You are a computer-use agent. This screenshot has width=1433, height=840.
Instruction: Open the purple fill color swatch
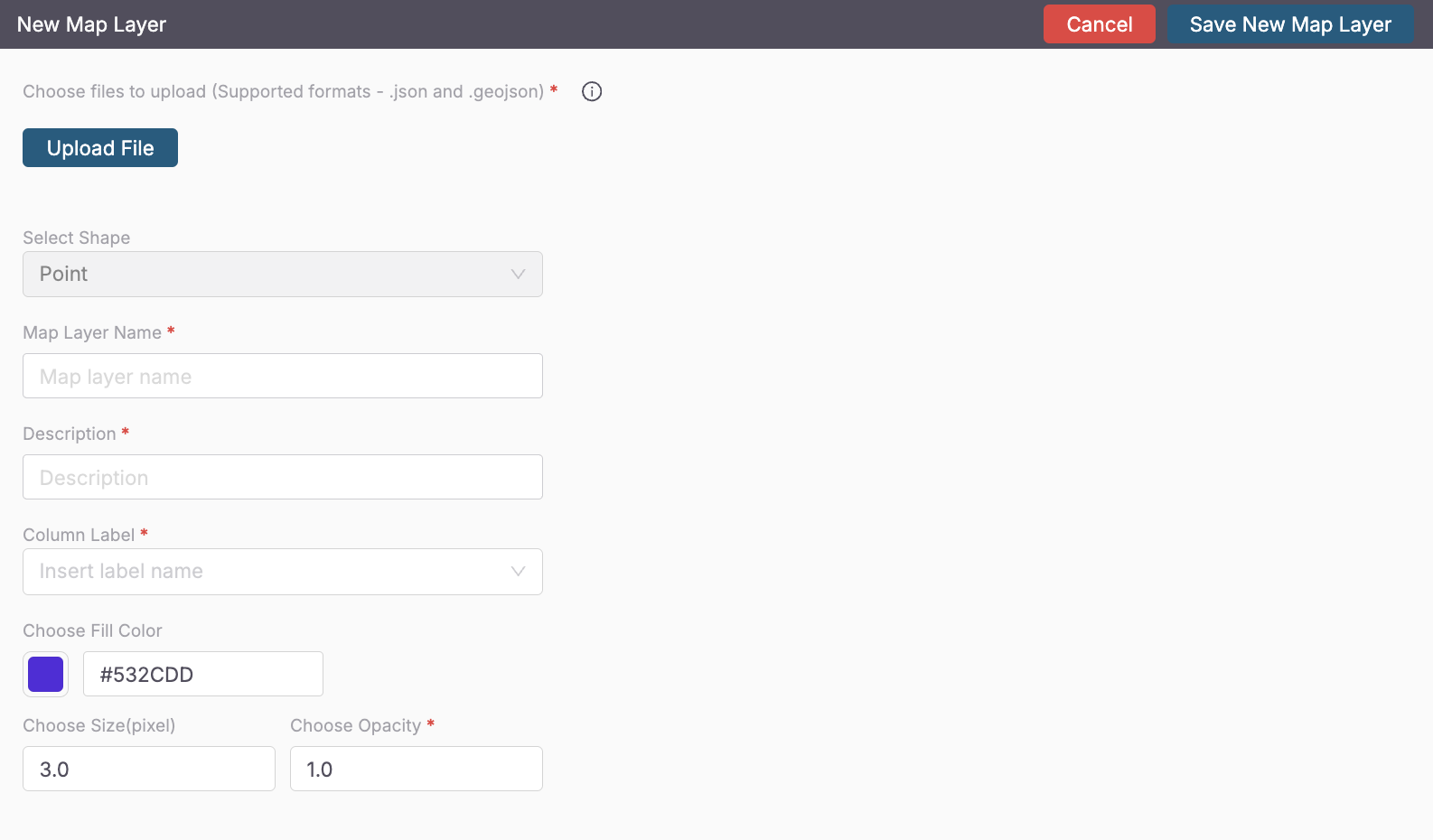point(46,675)
